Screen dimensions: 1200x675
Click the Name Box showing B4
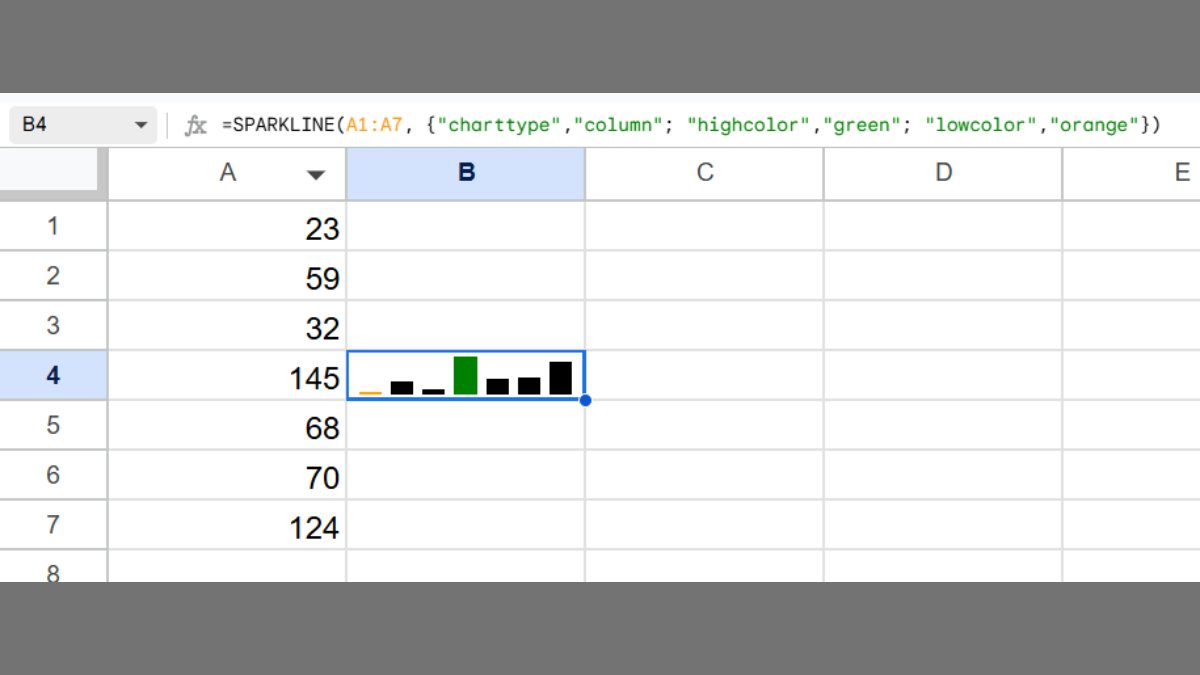point(83,125)
